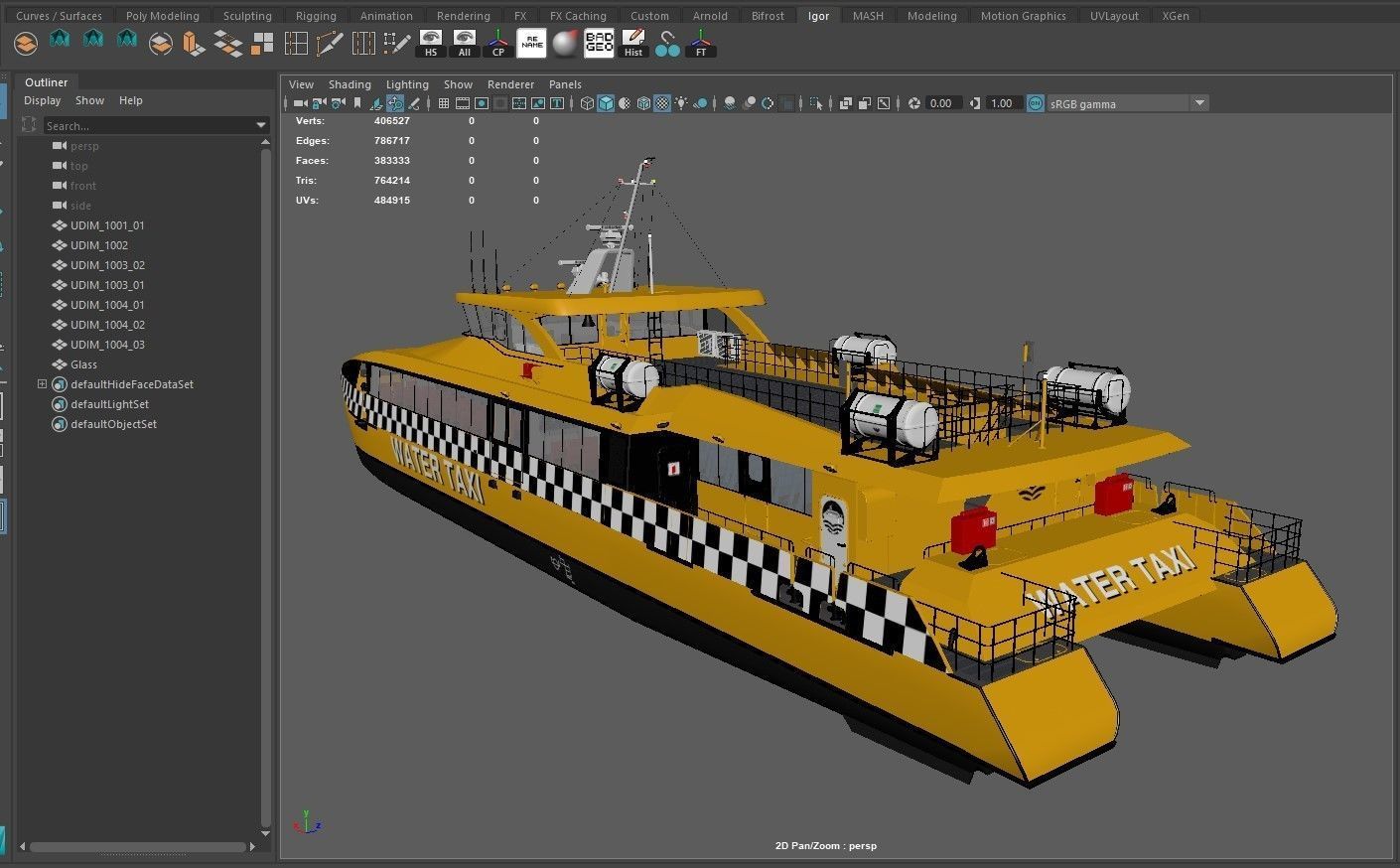The height and width of the screenshot is (868, 1400).
Task: Open the Shading menu in viewport
Action: coord(350,84)
